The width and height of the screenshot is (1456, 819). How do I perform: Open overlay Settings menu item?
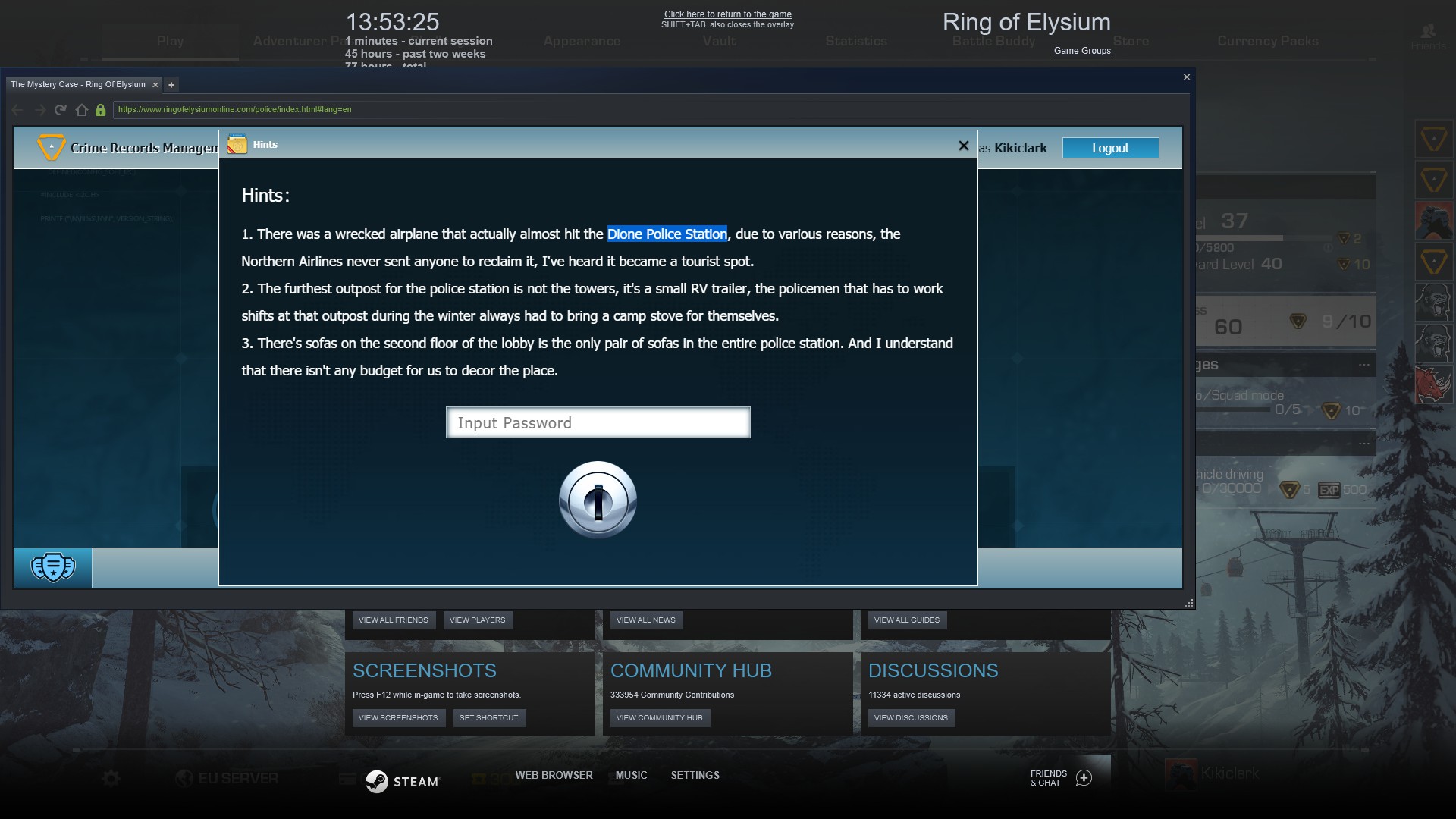click(695, 775)
